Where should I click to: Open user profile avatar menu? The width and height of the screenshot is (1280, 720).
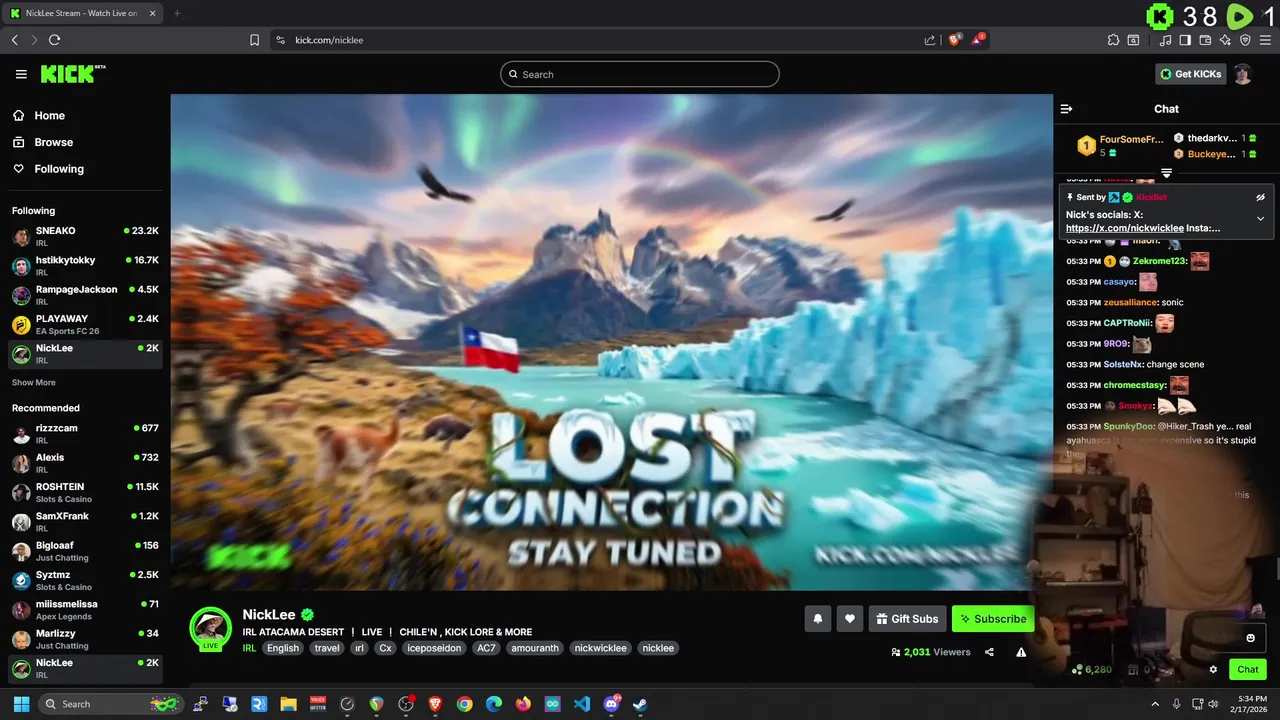click(x=1243, y=74)
